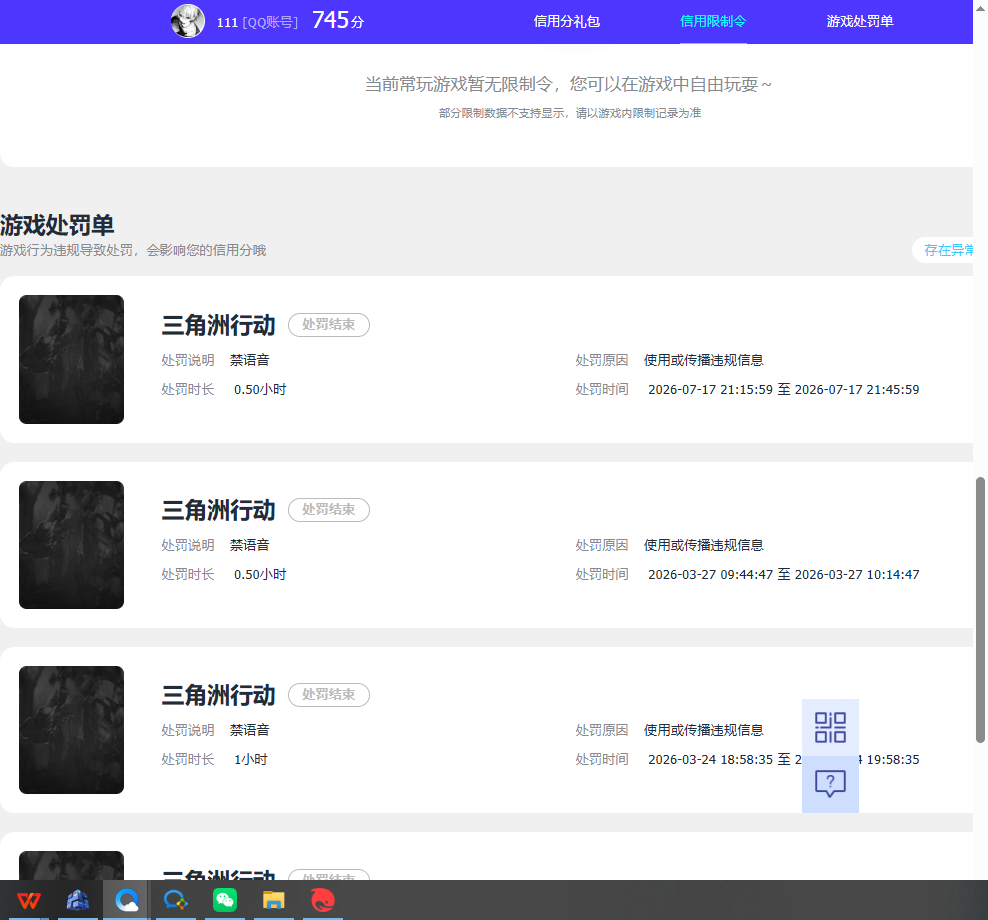Click 使用或传播违规信息 reason in the 2026-03-27 card
This screenshot has width=988, height=920.
point(703,545)
